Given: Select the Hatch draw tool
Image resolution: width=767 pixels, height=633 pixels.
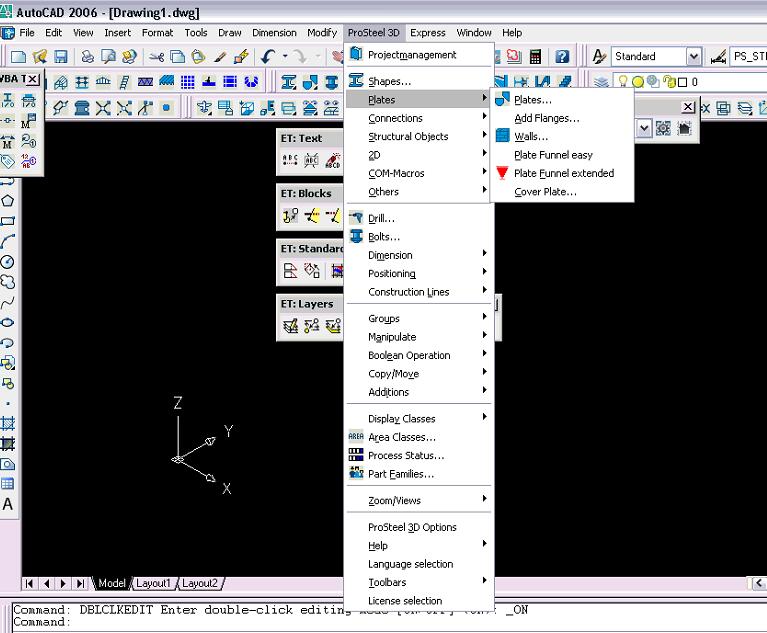Looking at the screenshot, I should pyautogui.click(x=8, y=423).
